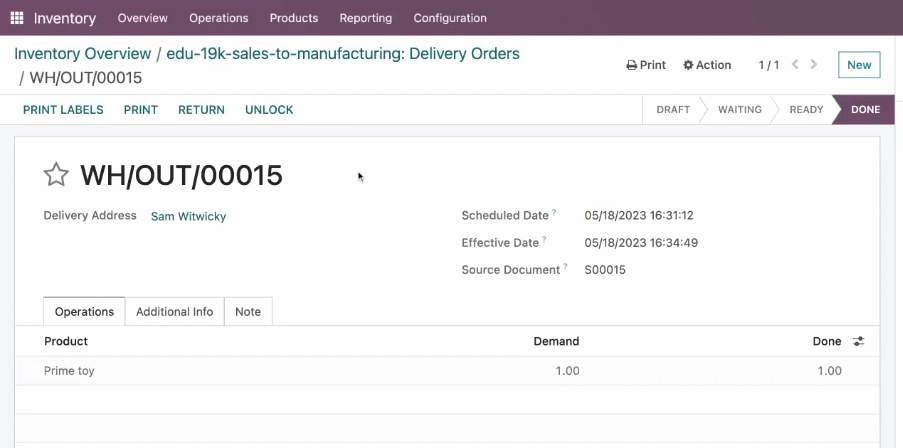The width and height of the screenshot is (903, 448).
Task: Click the RETURN button
Action: (202, 109)
